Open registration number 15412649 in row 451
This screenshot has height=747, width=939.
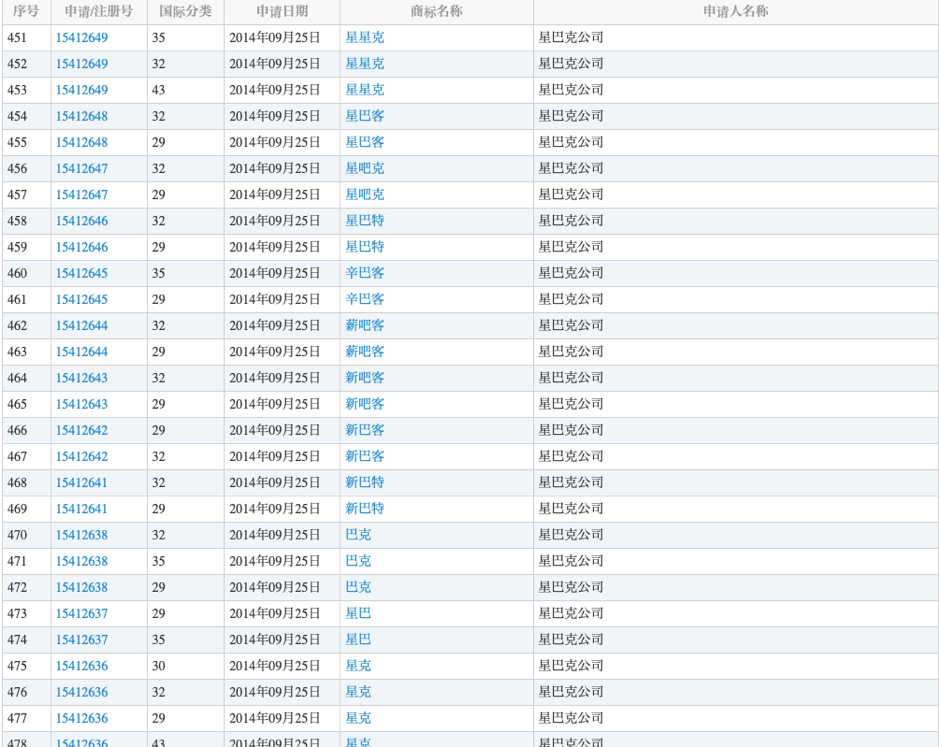point(81,38)
